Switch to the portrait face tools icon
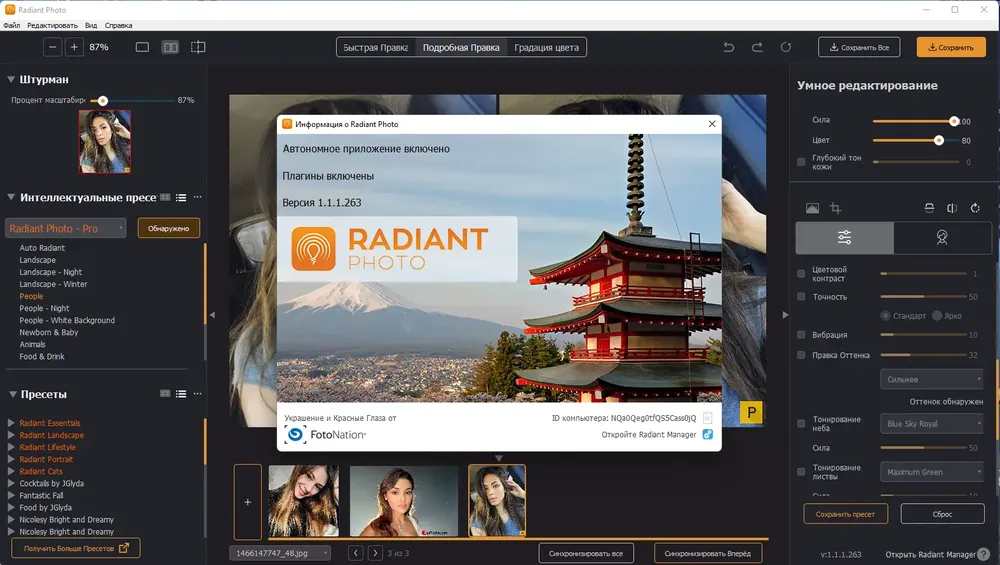1000x565 pixels. 942,238
